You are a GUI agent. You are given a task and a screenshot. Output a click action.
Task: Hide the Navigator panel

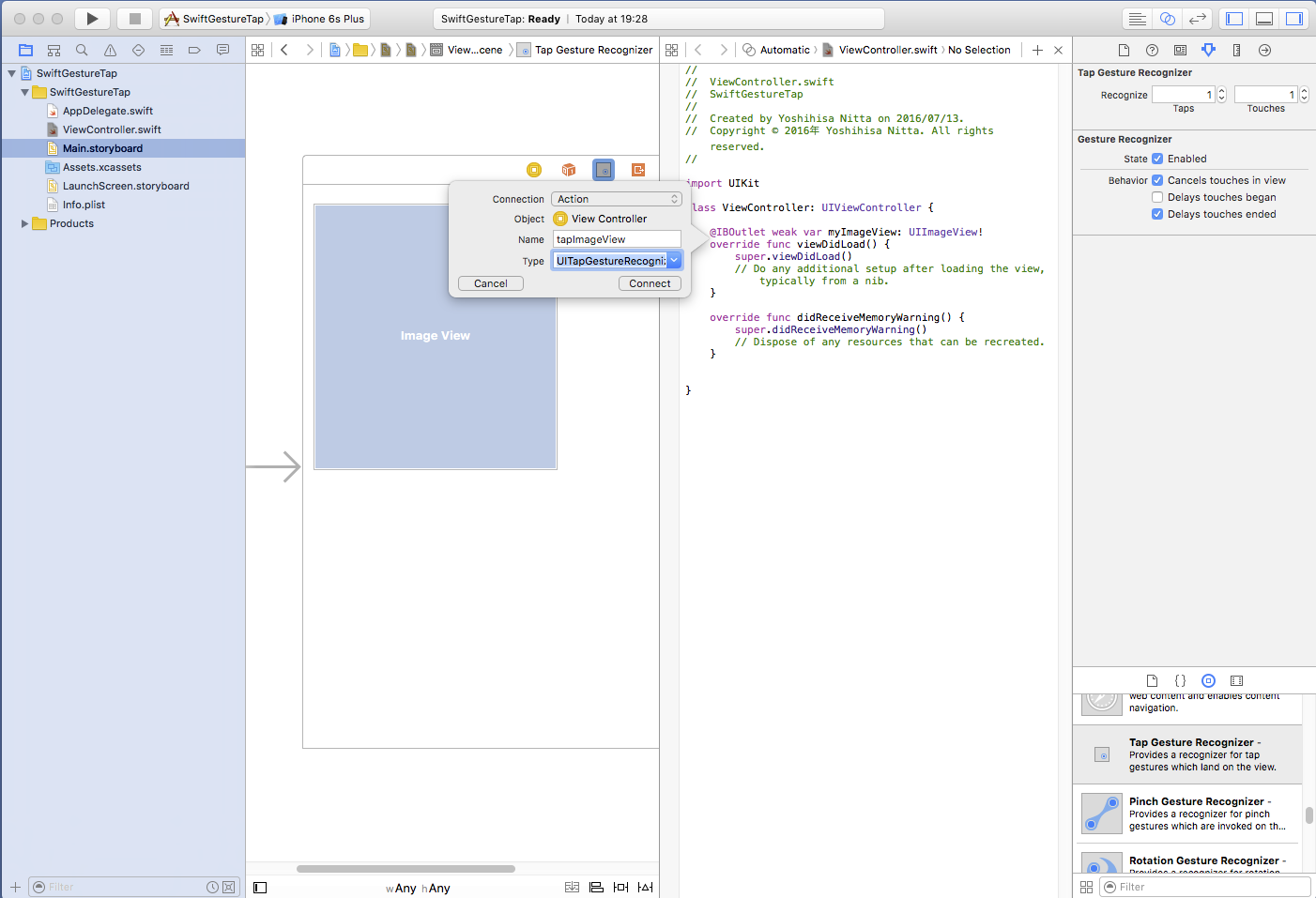pyautogui.click(x=1234, y=19)
